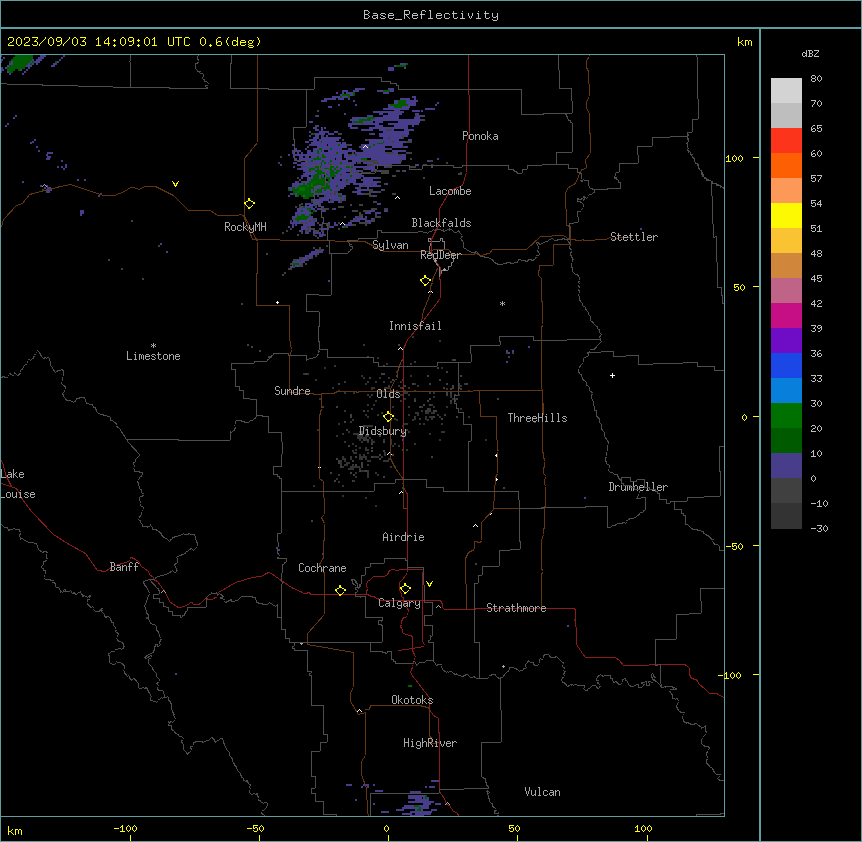Image resolution: width=862 pixels, height=842 pixels.
Task: Click the RockyMH label
Action: click(x=245, y=227)
